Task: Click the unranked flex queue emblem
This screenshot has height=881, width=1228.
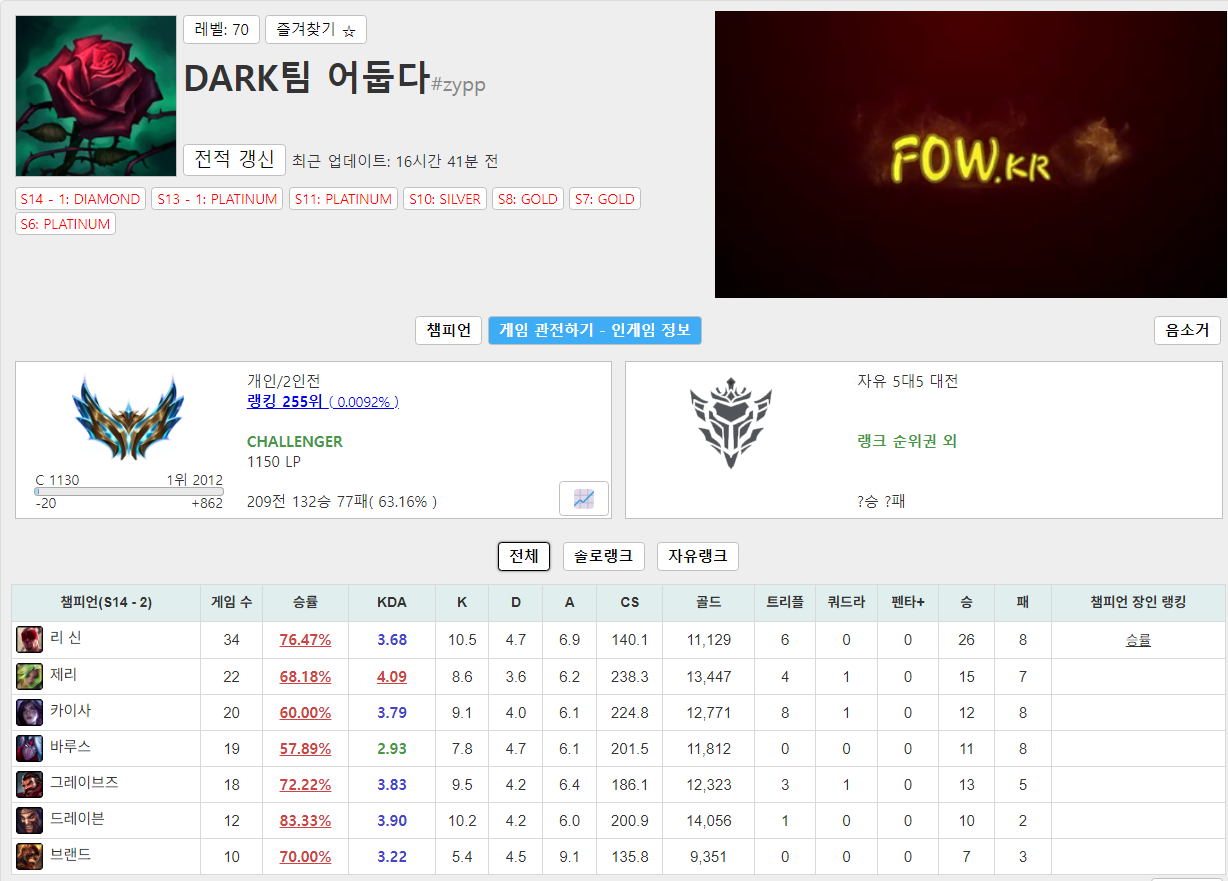Action: [x=731, y=423]
